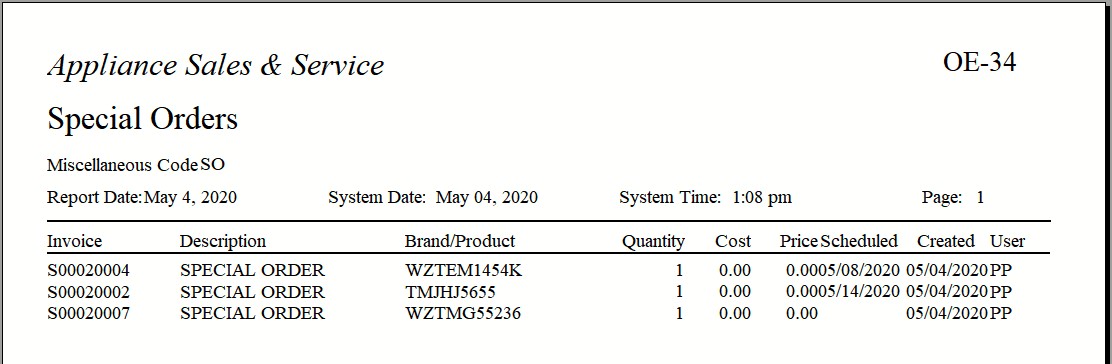This screenshot has height=364, width=1112.
Task: Select invoice number S00020002
Action: coord(89,292)
